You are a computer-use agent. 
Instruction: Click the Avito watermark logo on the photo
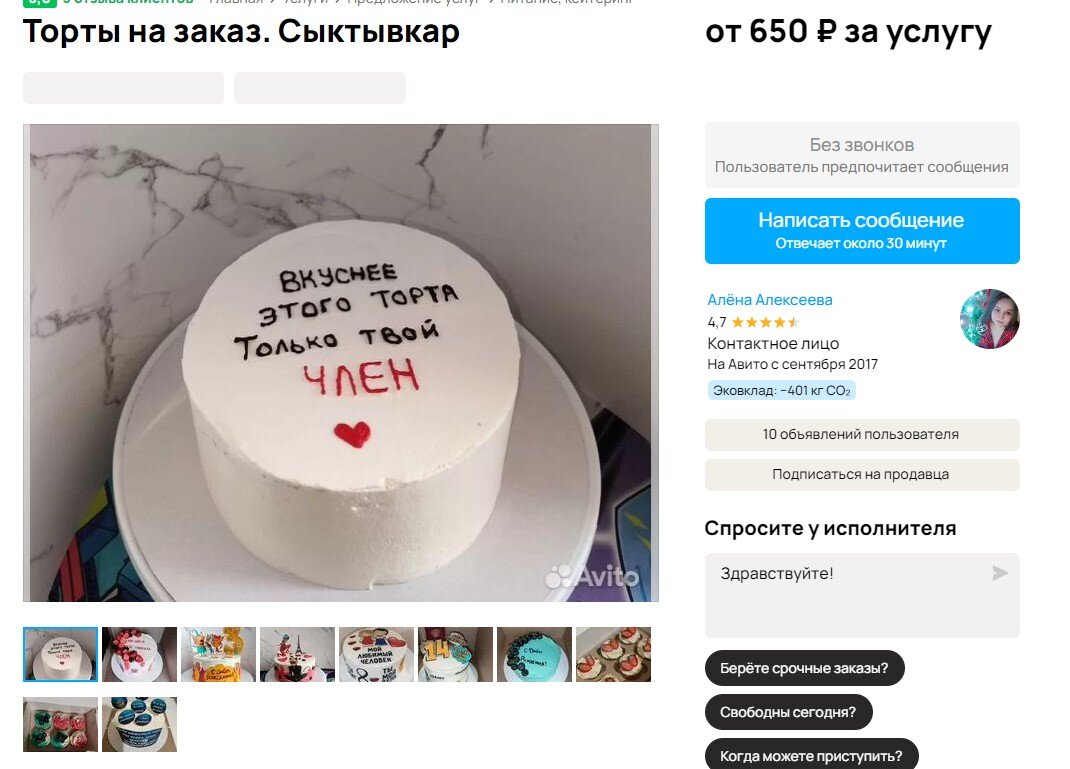tap(592, 577)
